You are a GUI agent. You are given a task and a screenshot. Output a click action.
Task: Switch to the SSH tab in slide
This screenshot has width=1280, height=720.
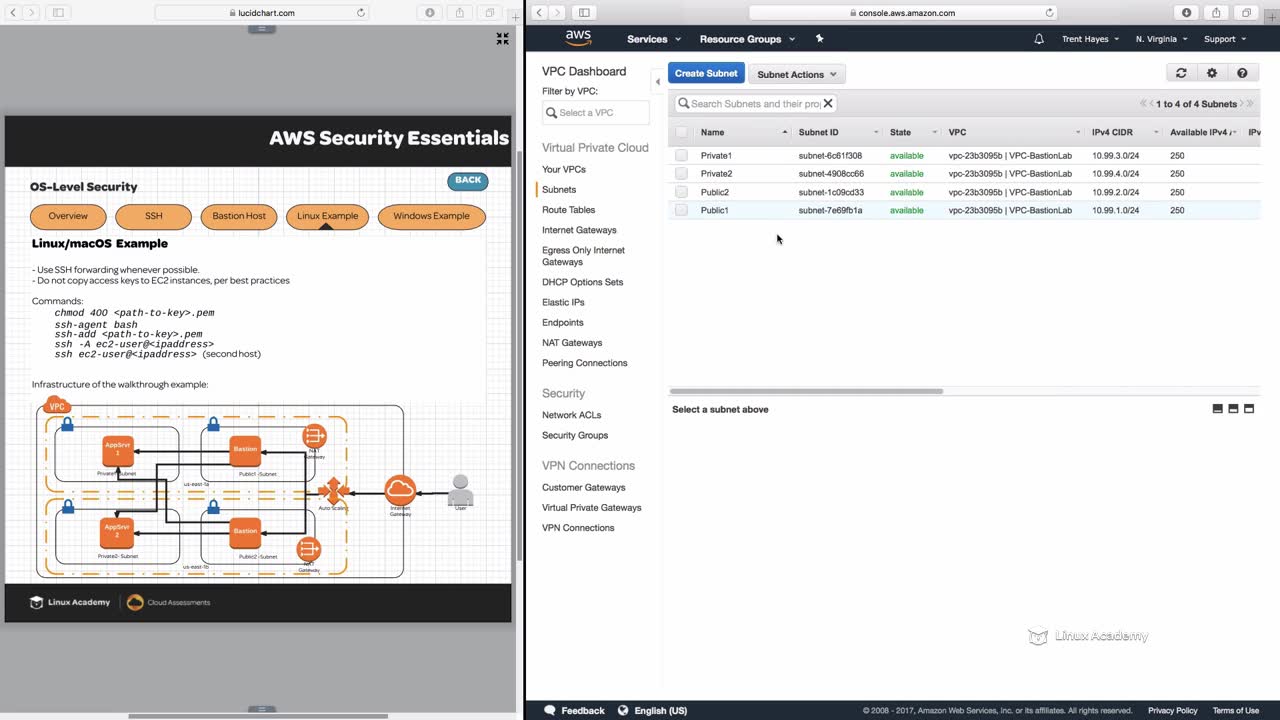(x=153, y=216)
